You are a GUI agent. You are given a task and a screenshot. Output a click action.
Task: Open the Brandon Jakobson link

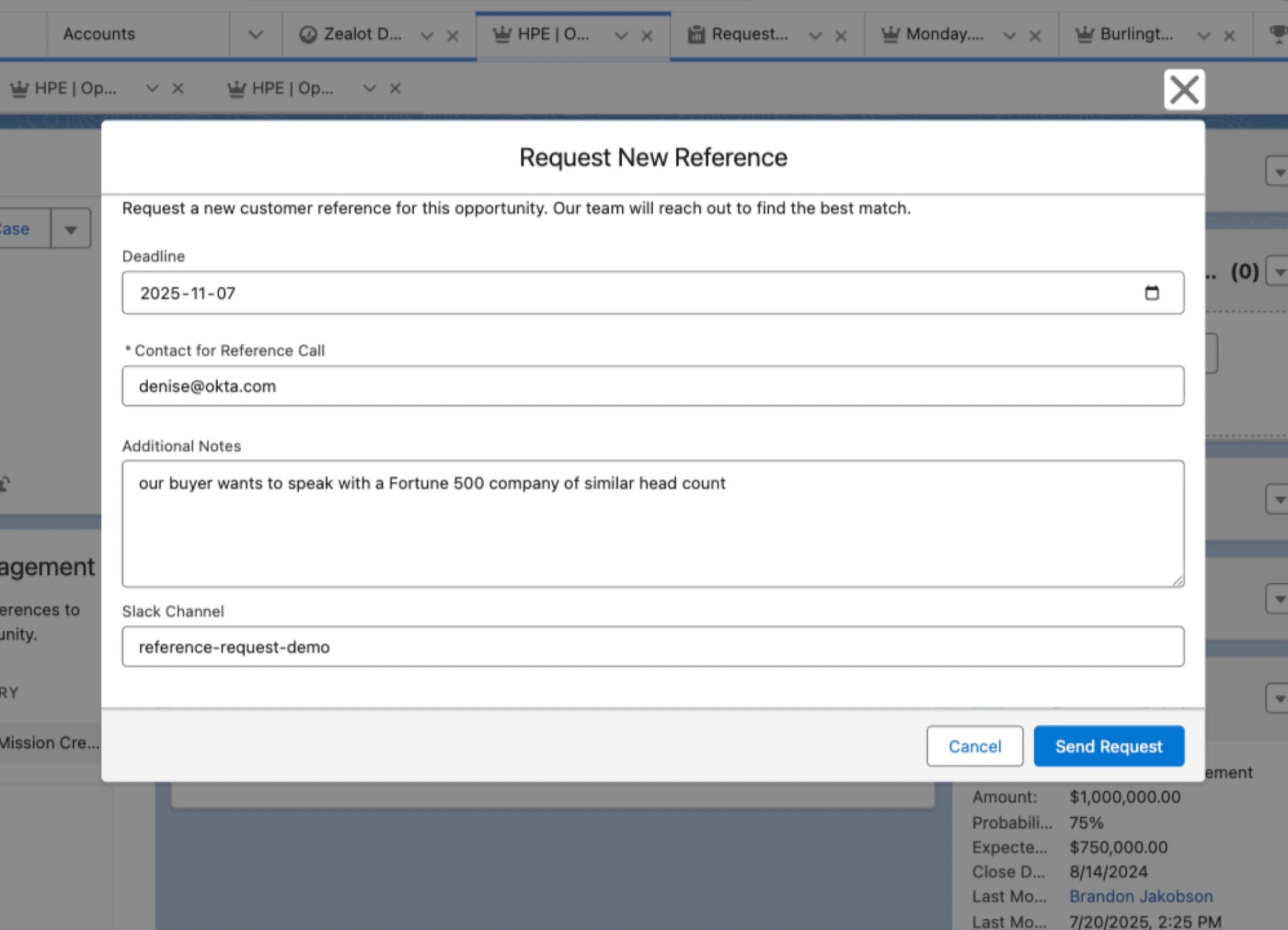[1140, 896]
